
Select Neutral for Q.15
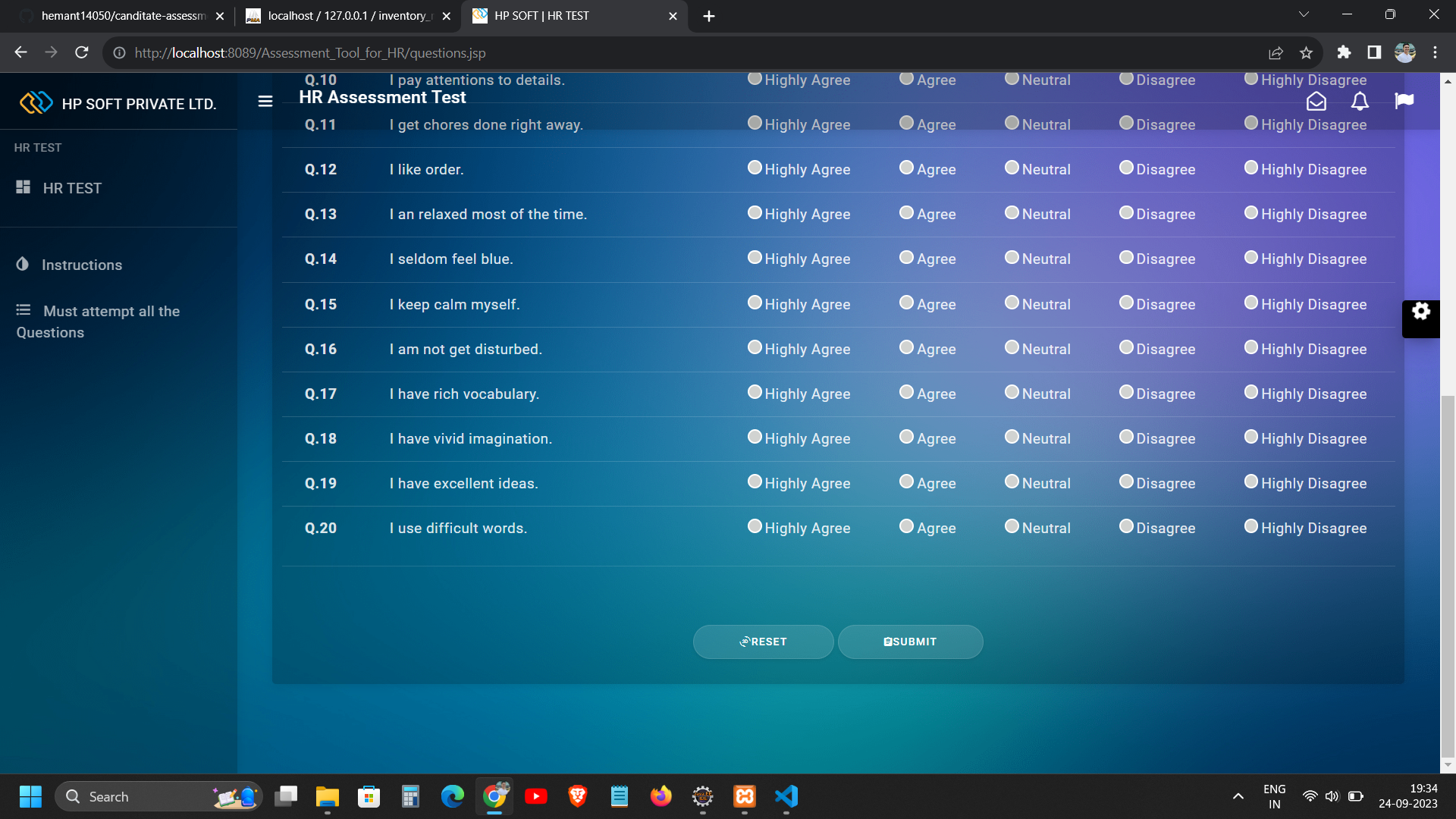[1012, 303]
